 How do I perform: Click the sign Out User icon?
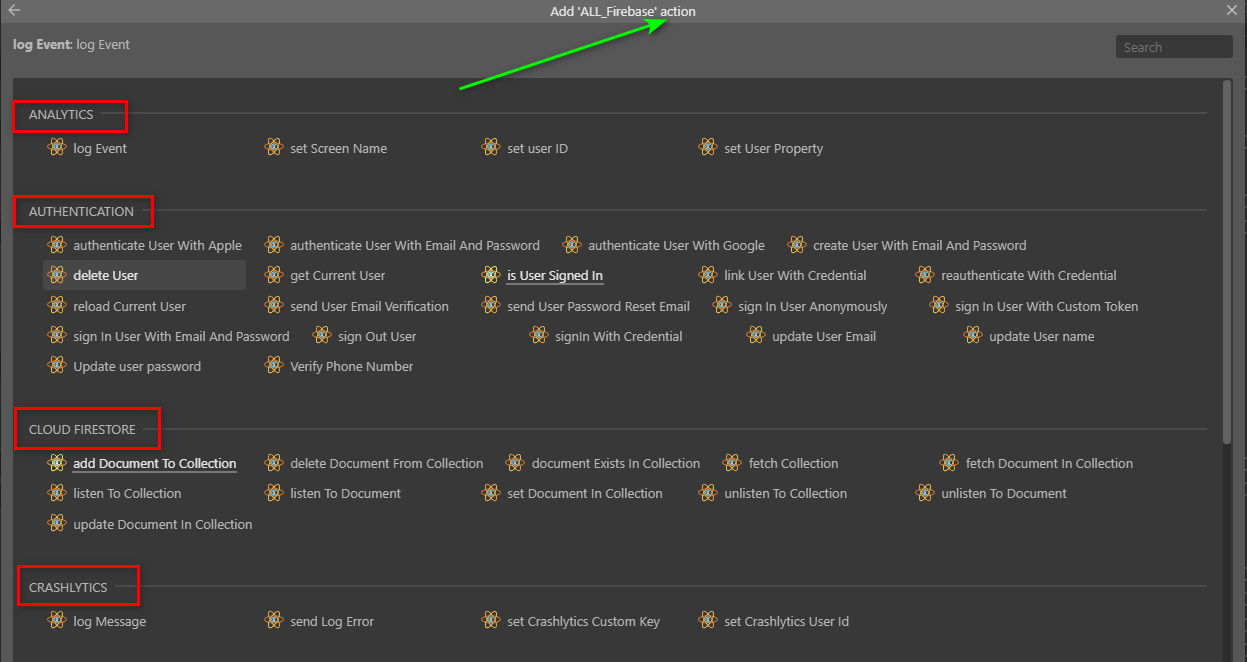(322, 336)
